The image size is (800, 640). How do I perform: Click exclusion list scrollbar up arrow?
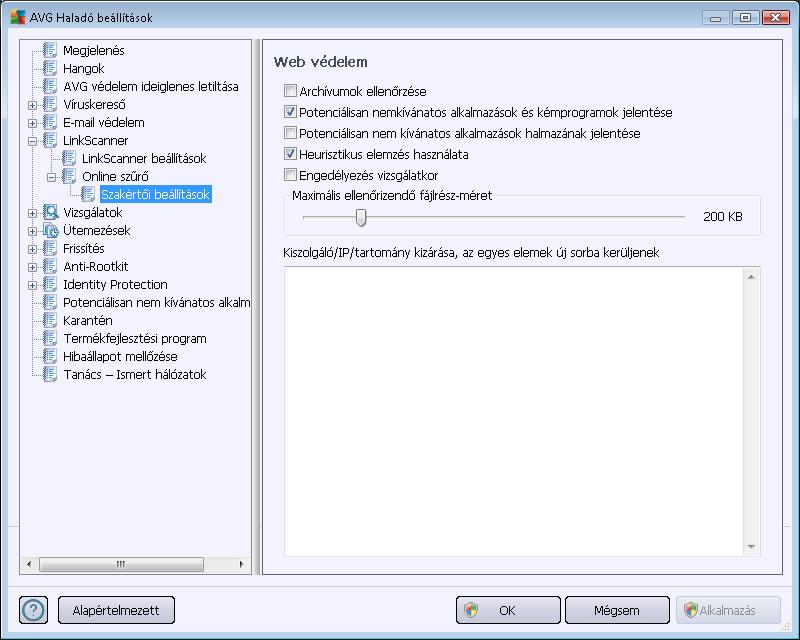tap(751, 277)
